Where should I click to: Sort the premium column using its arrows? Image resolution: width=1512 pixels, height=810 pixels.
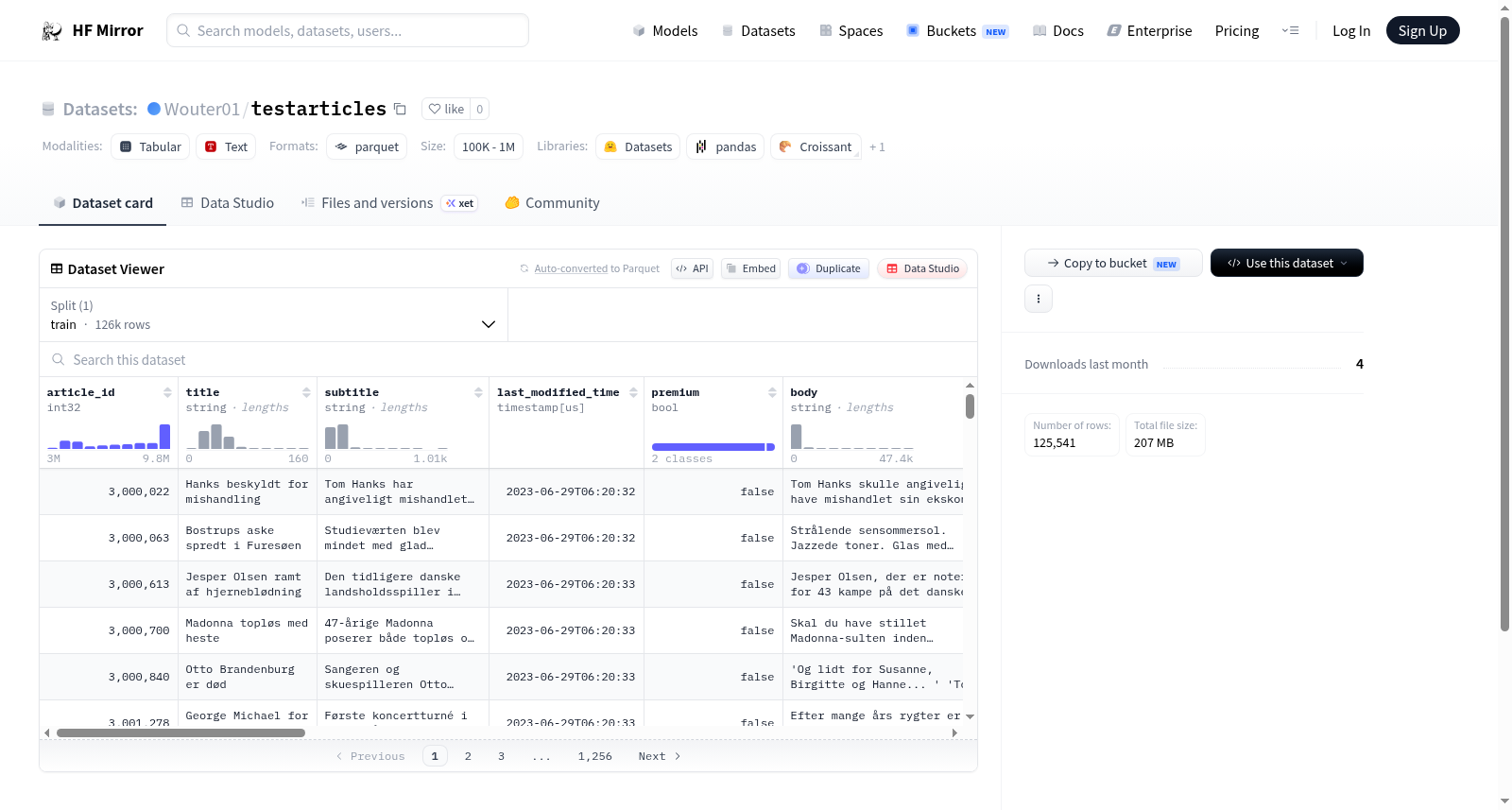coord(772,392)
